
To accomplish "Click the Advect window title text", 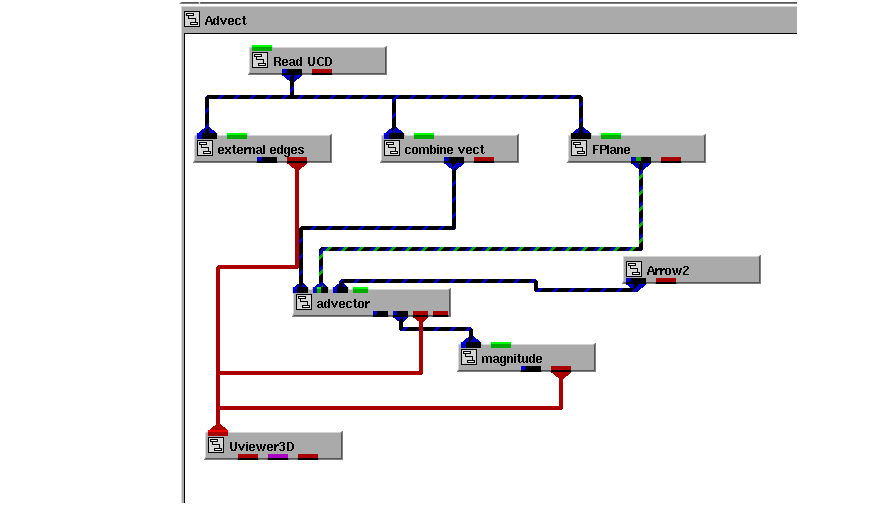I will click(x=226, y=20).
